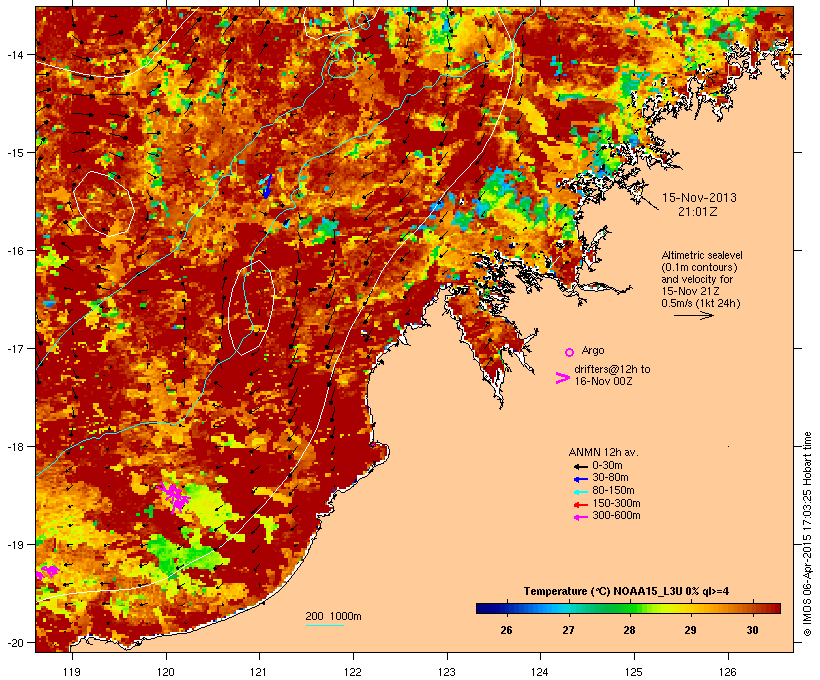The height and width of the screenshot is (680, 820).
Task: Click the colorbar tick label 29
Action: tap(690, 630)
